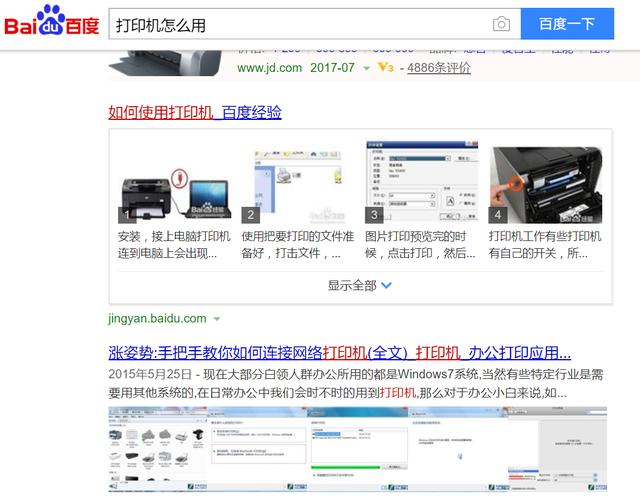Expand the dropdown arrow beside jd.com date
Image resolution: width=640 pixels, height=497 pixels.
[x=367, y=68]
